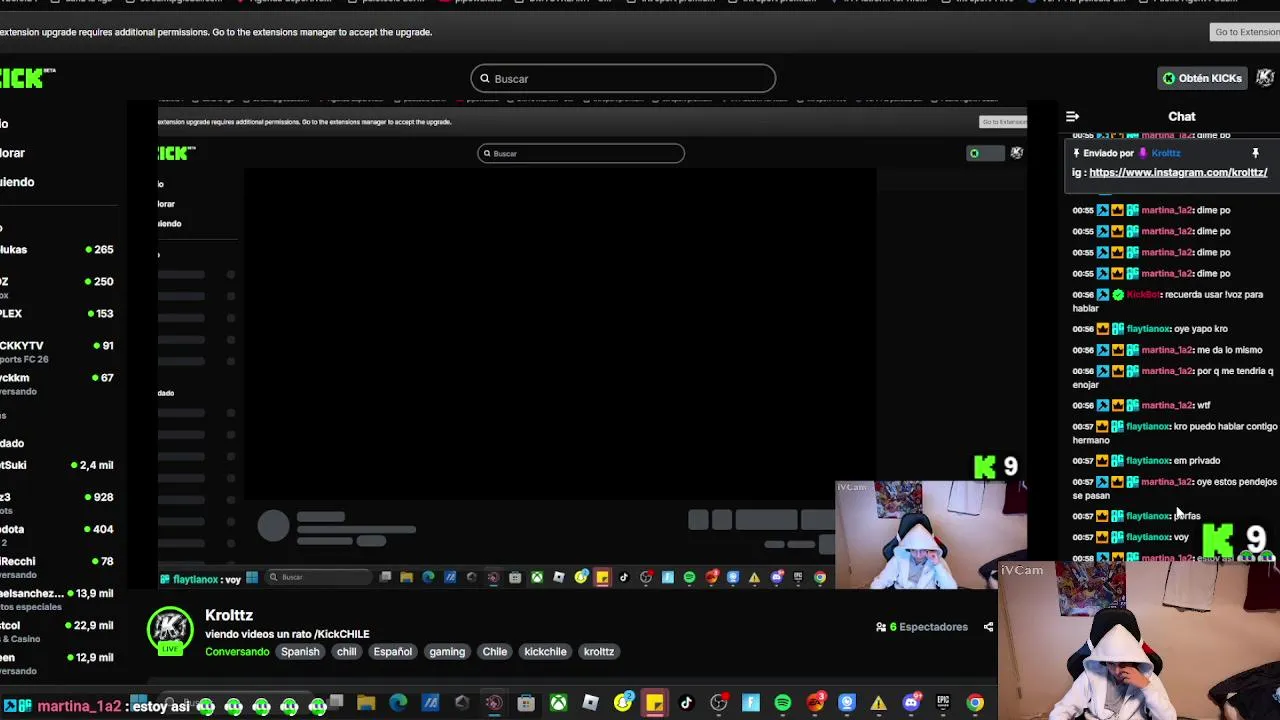Open the share icon beside Espectadores

click(988, 627)
